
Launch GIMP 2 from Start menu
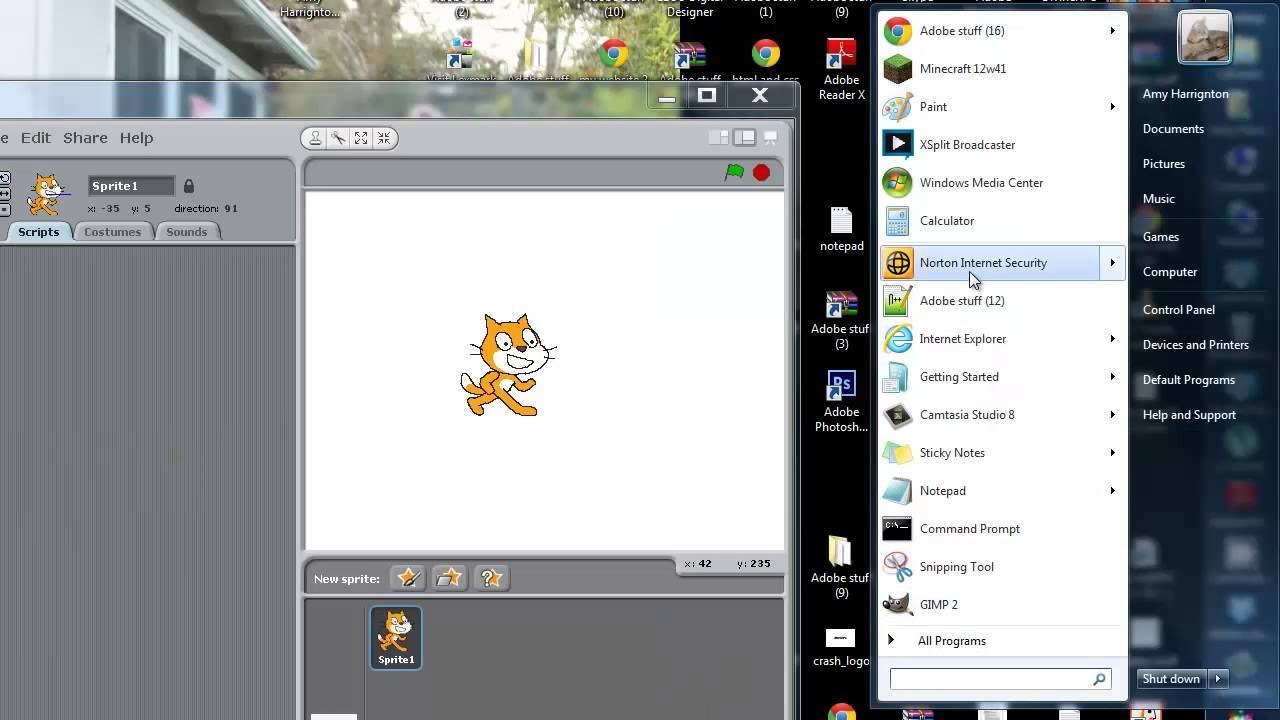[1003, 605]
